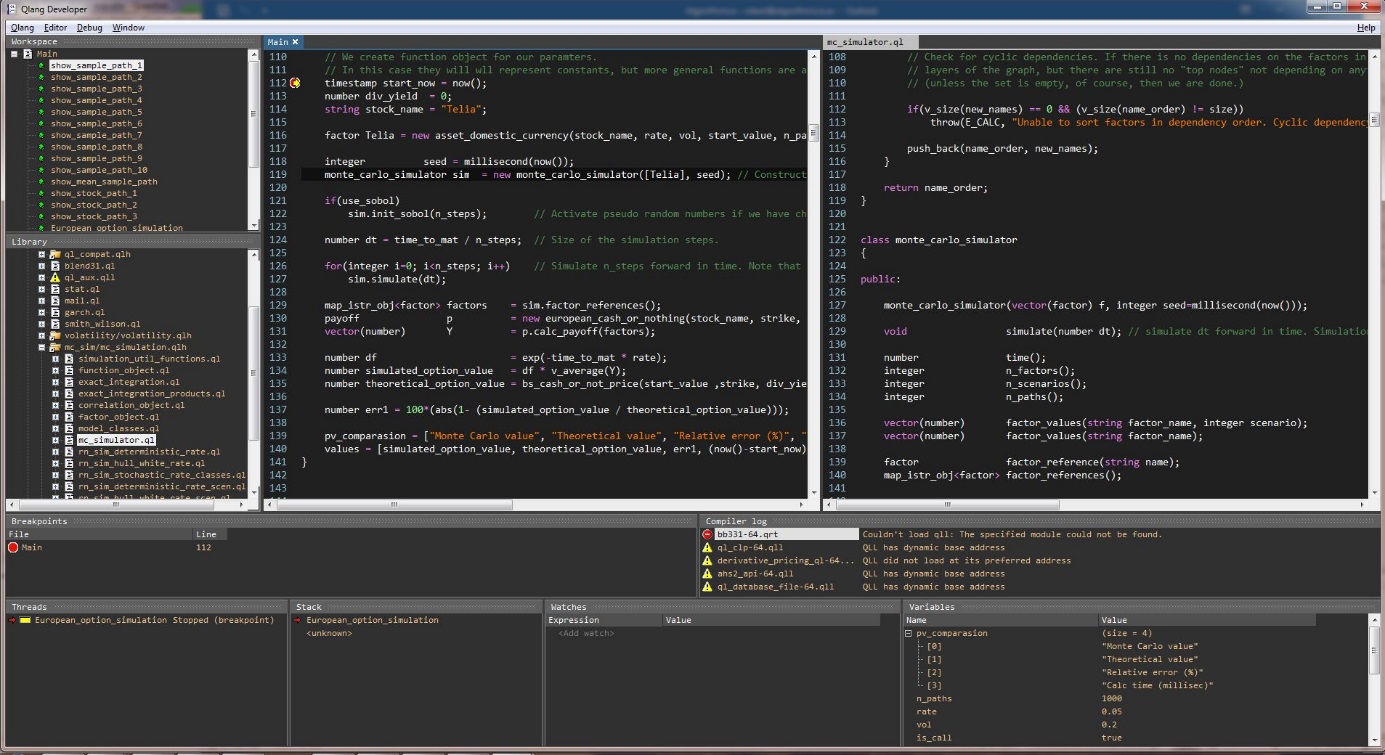The image size is (1385, 755).
Task: Collapse the Main workspace tree node
Action: click(x=14, y=54)
